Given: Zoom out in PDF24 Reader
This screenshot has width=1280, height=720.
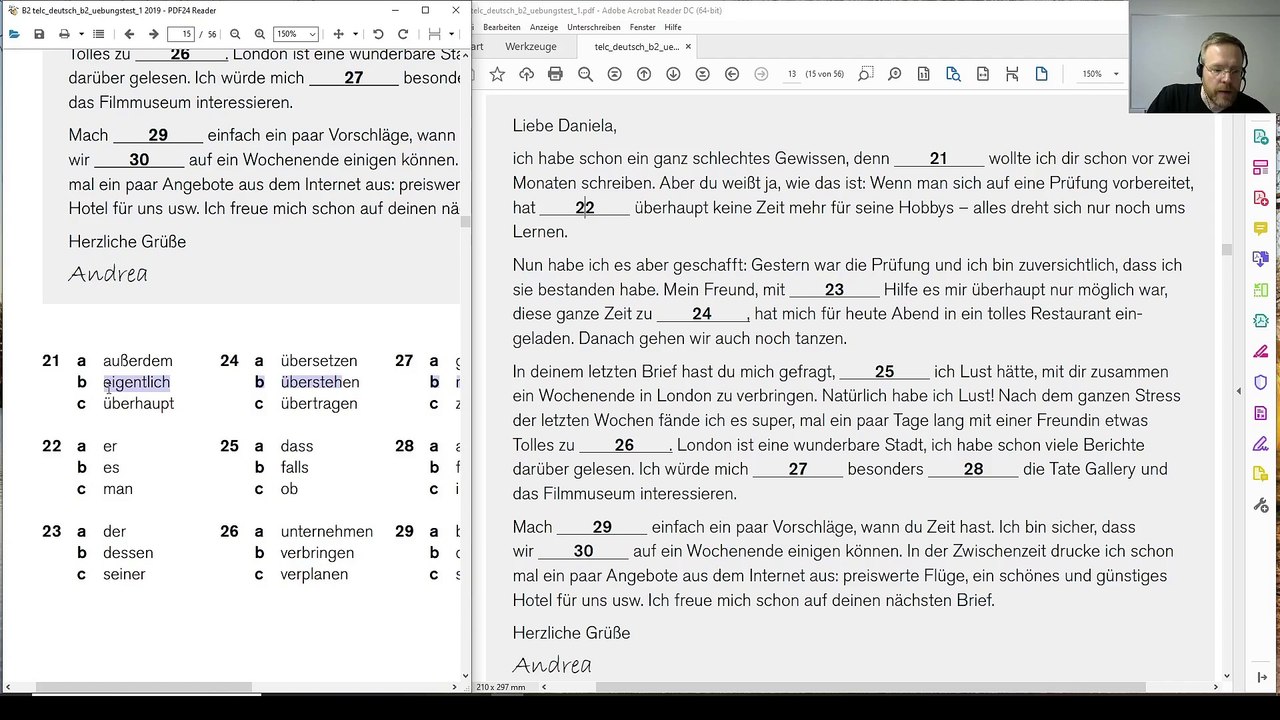Looking at the screenshot, I should (x=235, y=34).
